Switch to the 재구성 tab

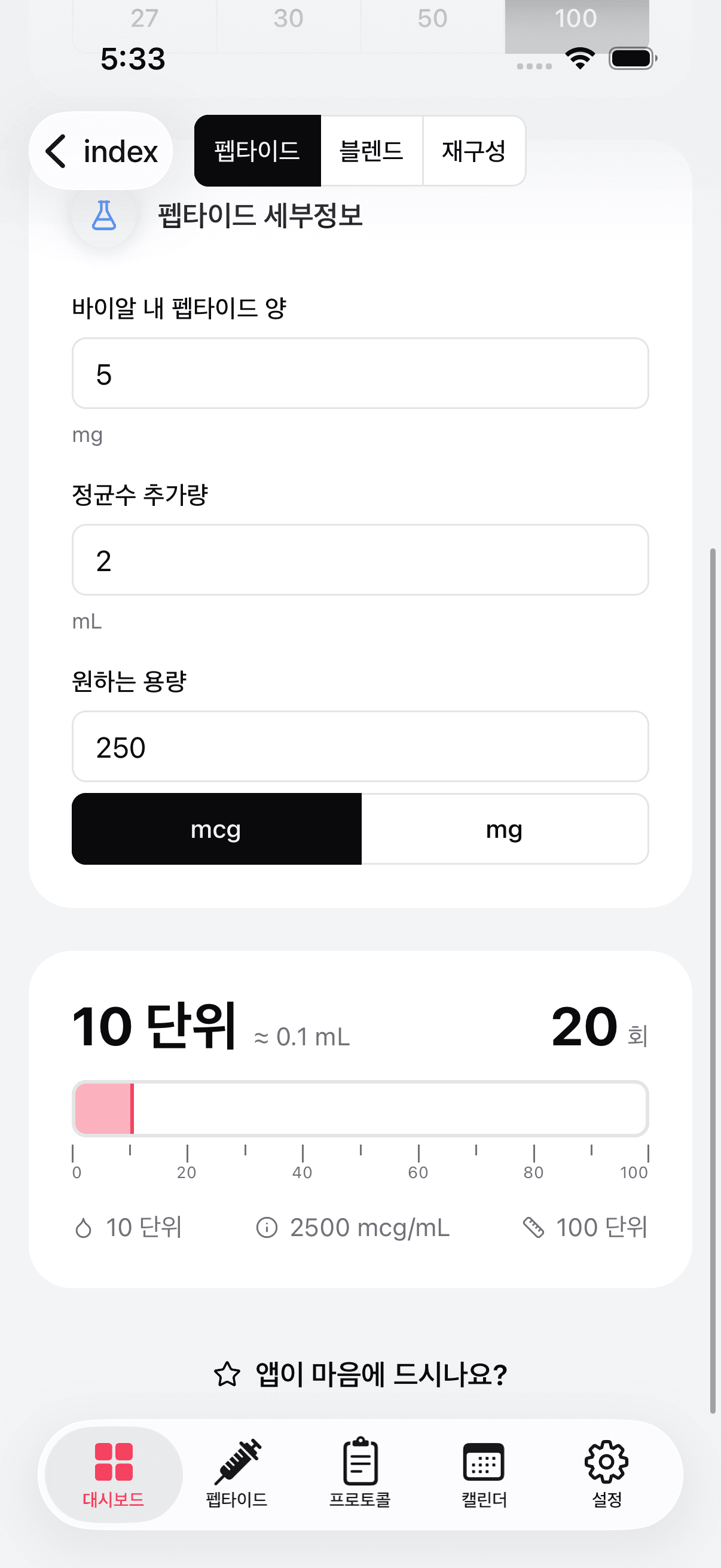474,151
